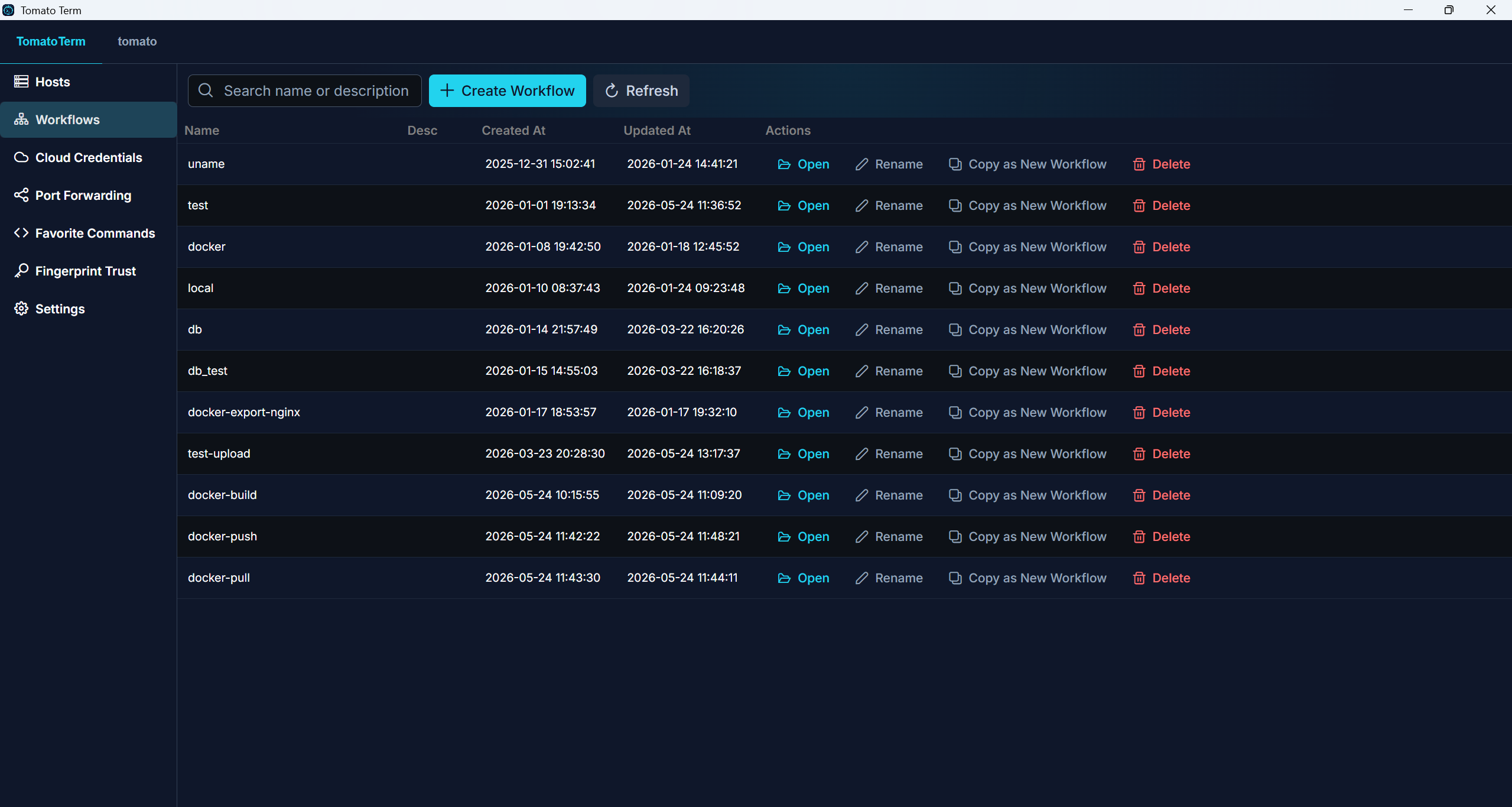Delete the uname workflow
Screen dimensions: 1512x807
pyautogui.click(x=1161, y=164)
